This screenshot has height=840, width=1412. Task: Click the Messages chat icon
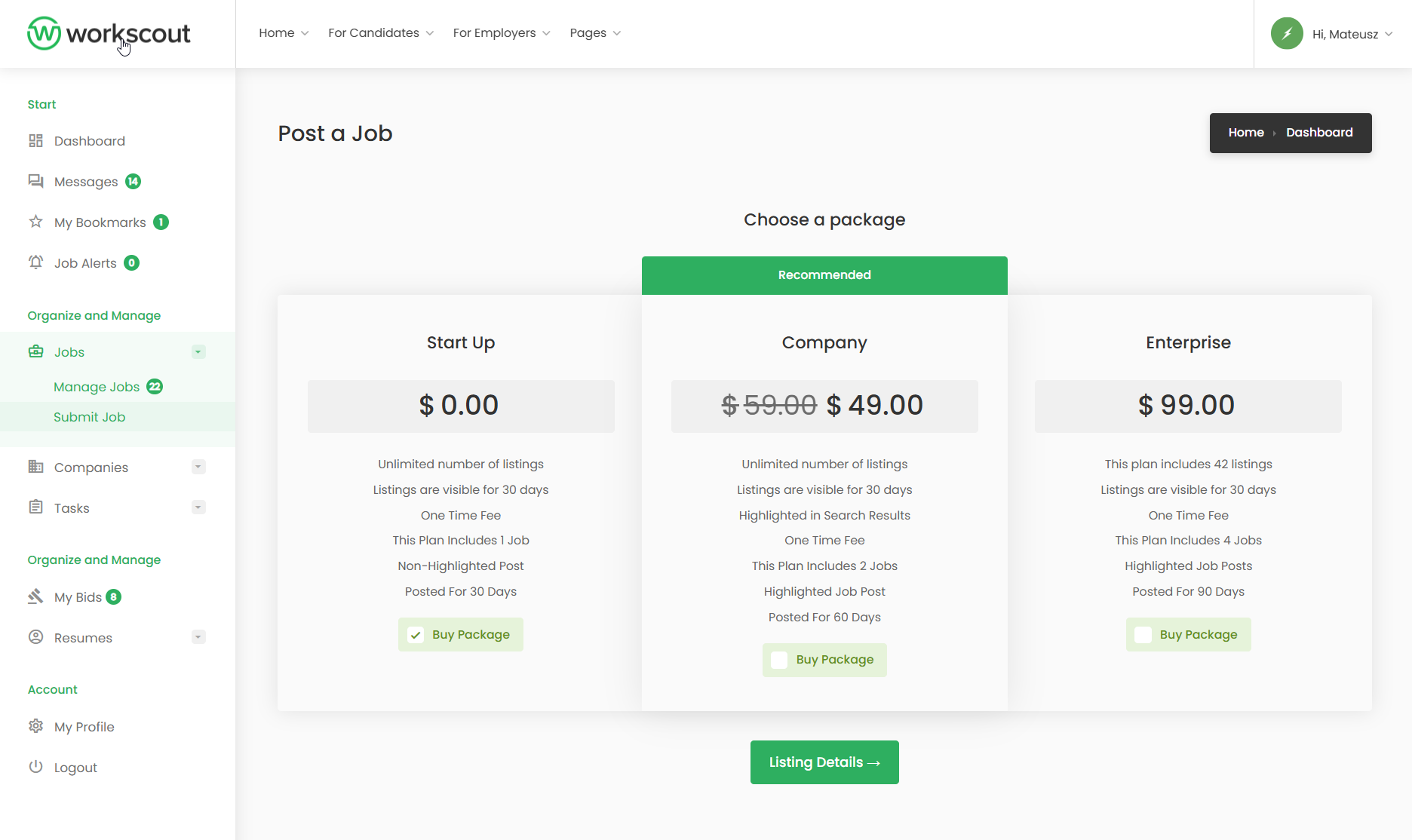point(35,181)
